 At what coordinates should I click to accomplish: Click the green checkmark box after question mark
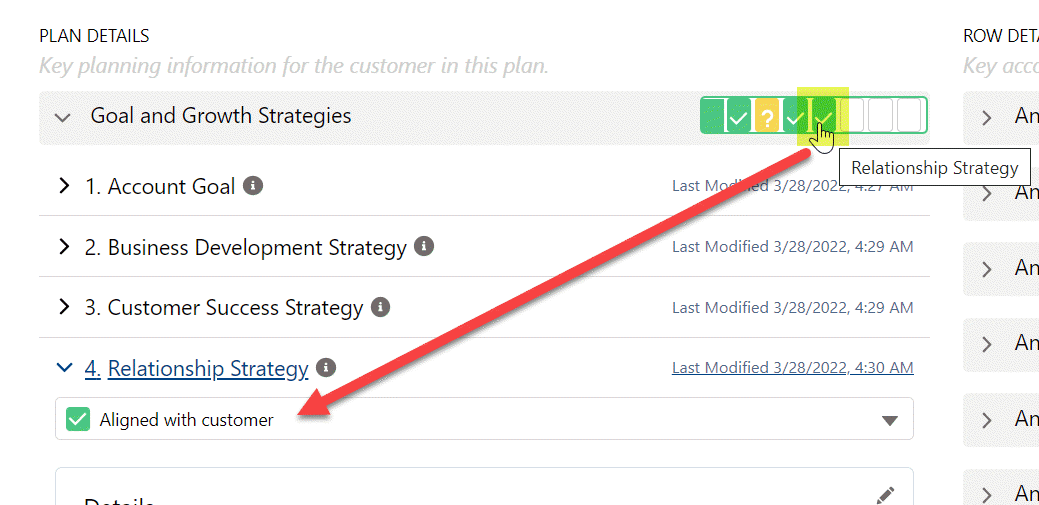point(795,115)
